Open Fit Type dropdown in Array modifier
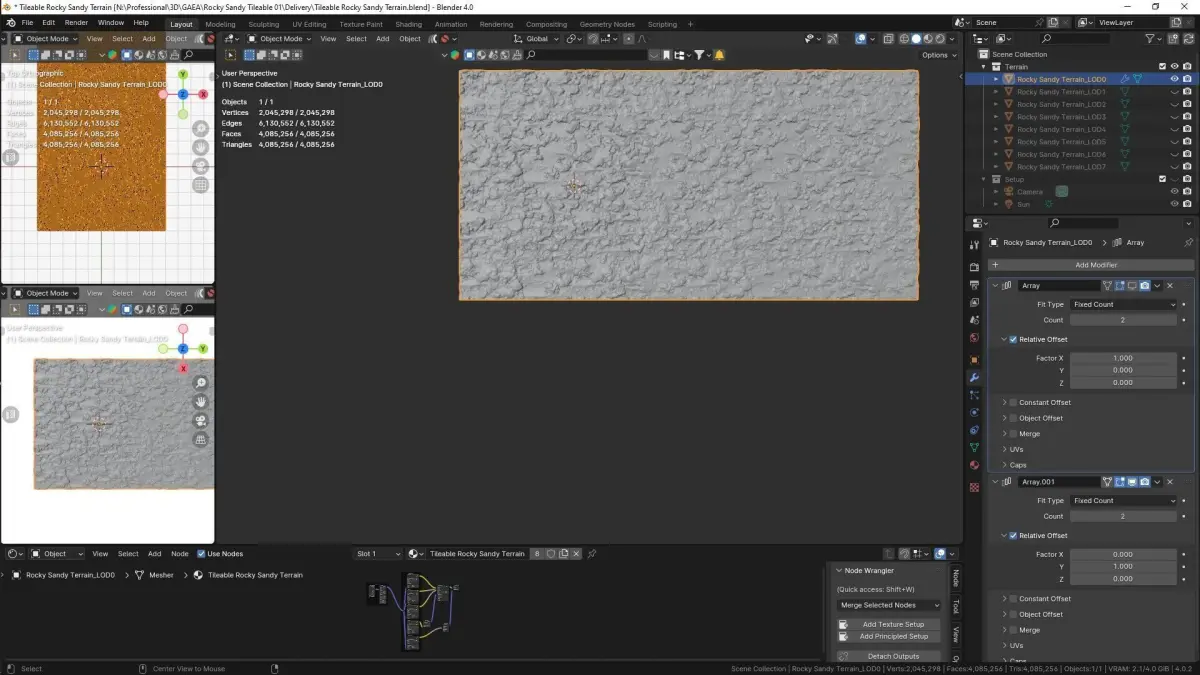1200x675 pixels. tap(1123, 304)
